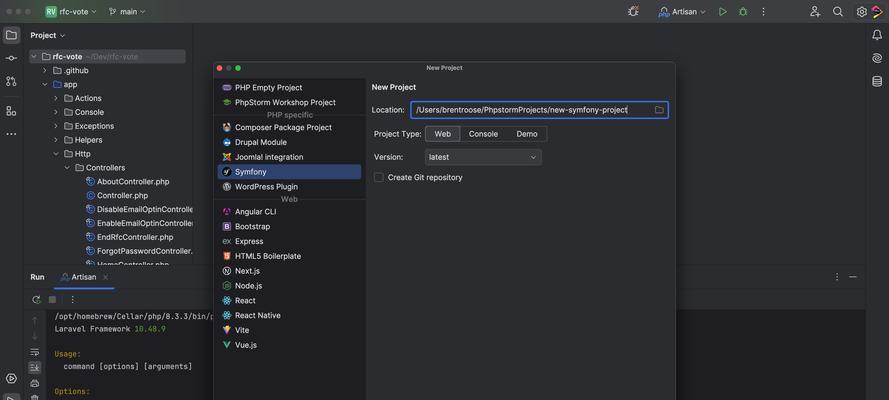This screenshot has width=889, height=400.
Task: Open Run tool window options menu
Action: [x=837, y=277]
